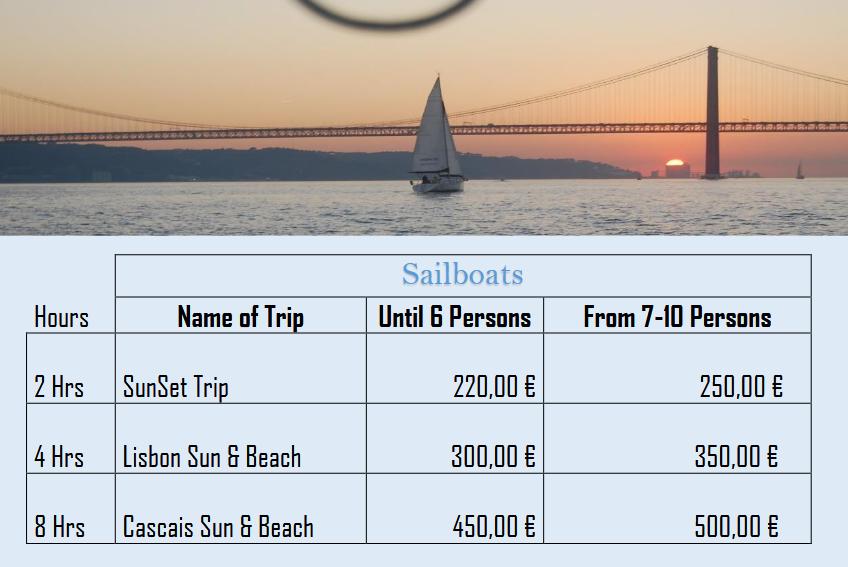The image size is (848, 567).
Task: Click the 250,00 € price
Action: [x=740, y=387]
